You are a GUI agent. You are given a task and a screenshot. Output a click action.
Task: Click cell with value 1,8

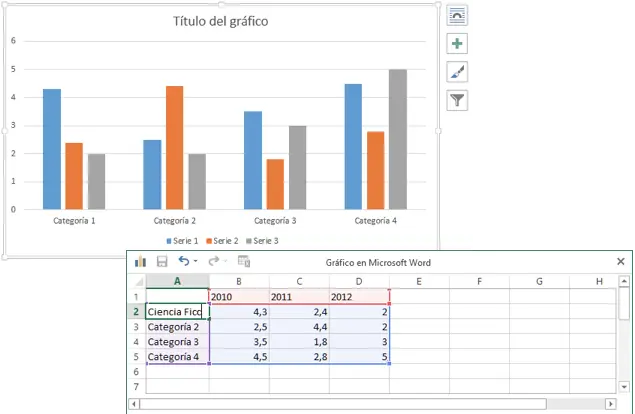pos(299,341)
